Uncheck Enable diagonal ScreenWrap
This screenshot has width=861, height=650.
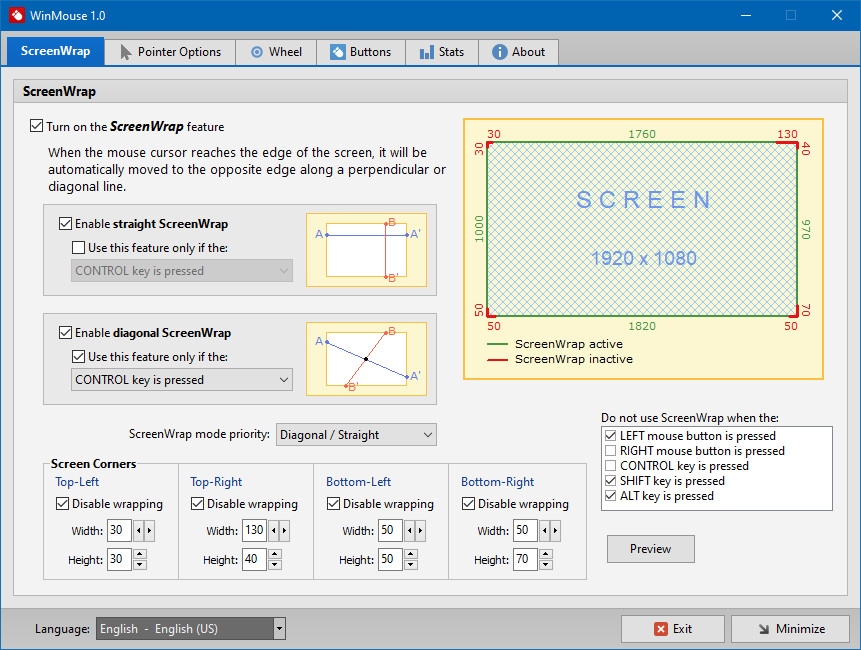coord(65,333)
